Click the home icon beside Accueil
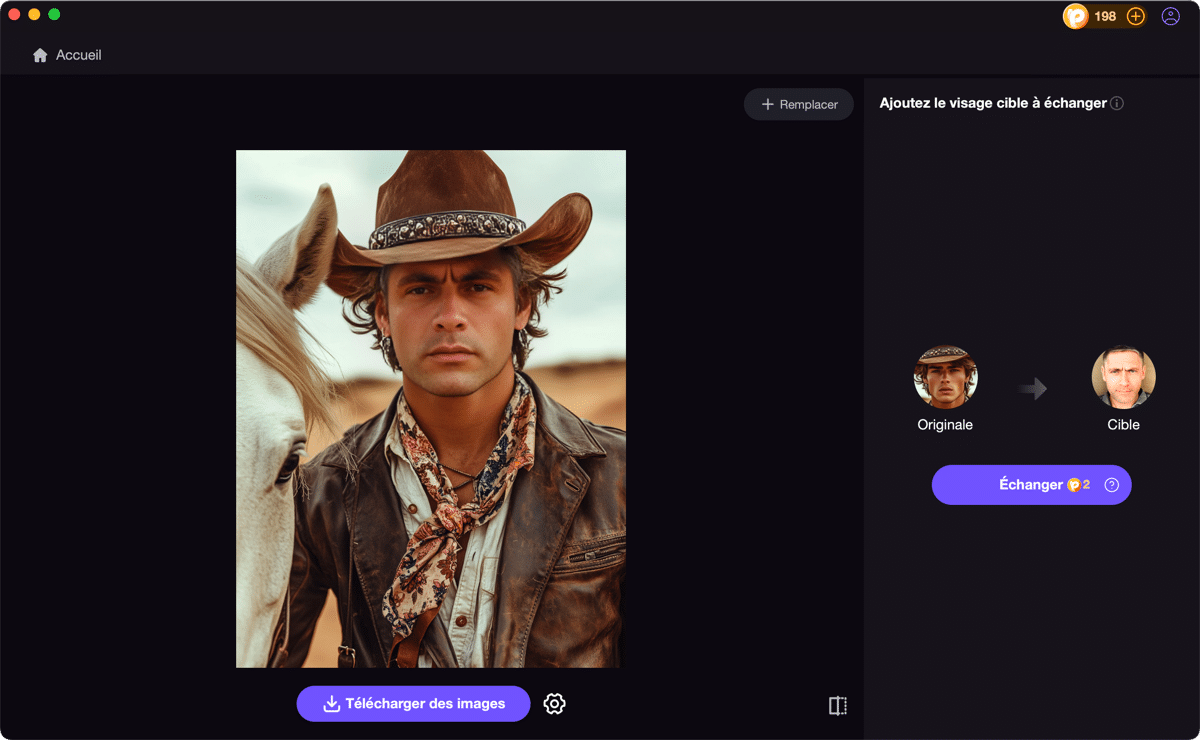Image resolution: width=1200 pixels, height=740 pixels. pos(40,55)
